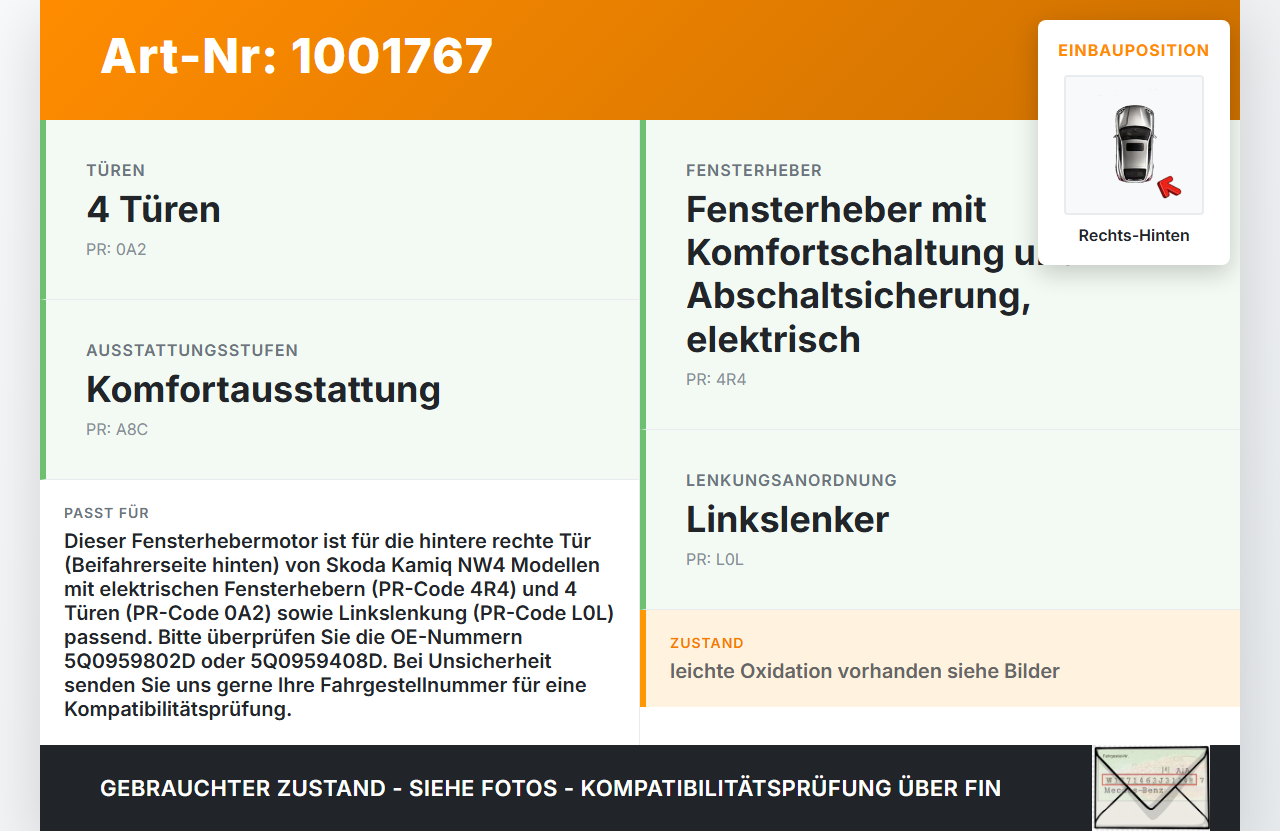Click the 'PR: 4R4' code
This screenshot has width=1280, height=832.
click(x=716, y=379)
